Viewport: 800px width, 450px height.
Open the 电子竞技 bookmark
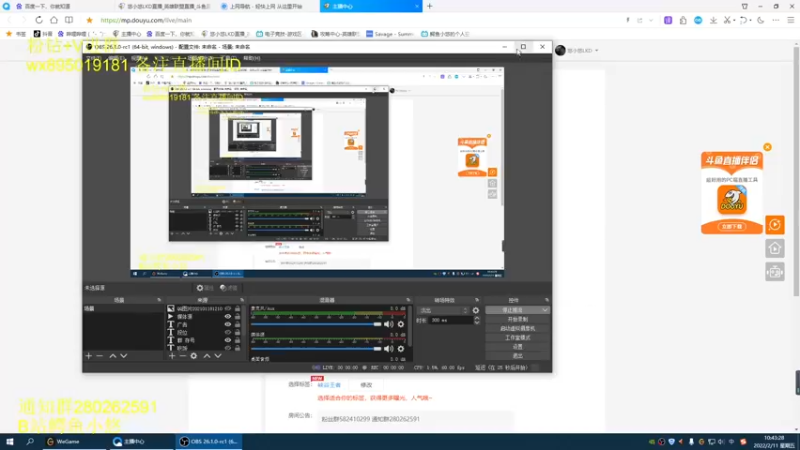(279, 34)
